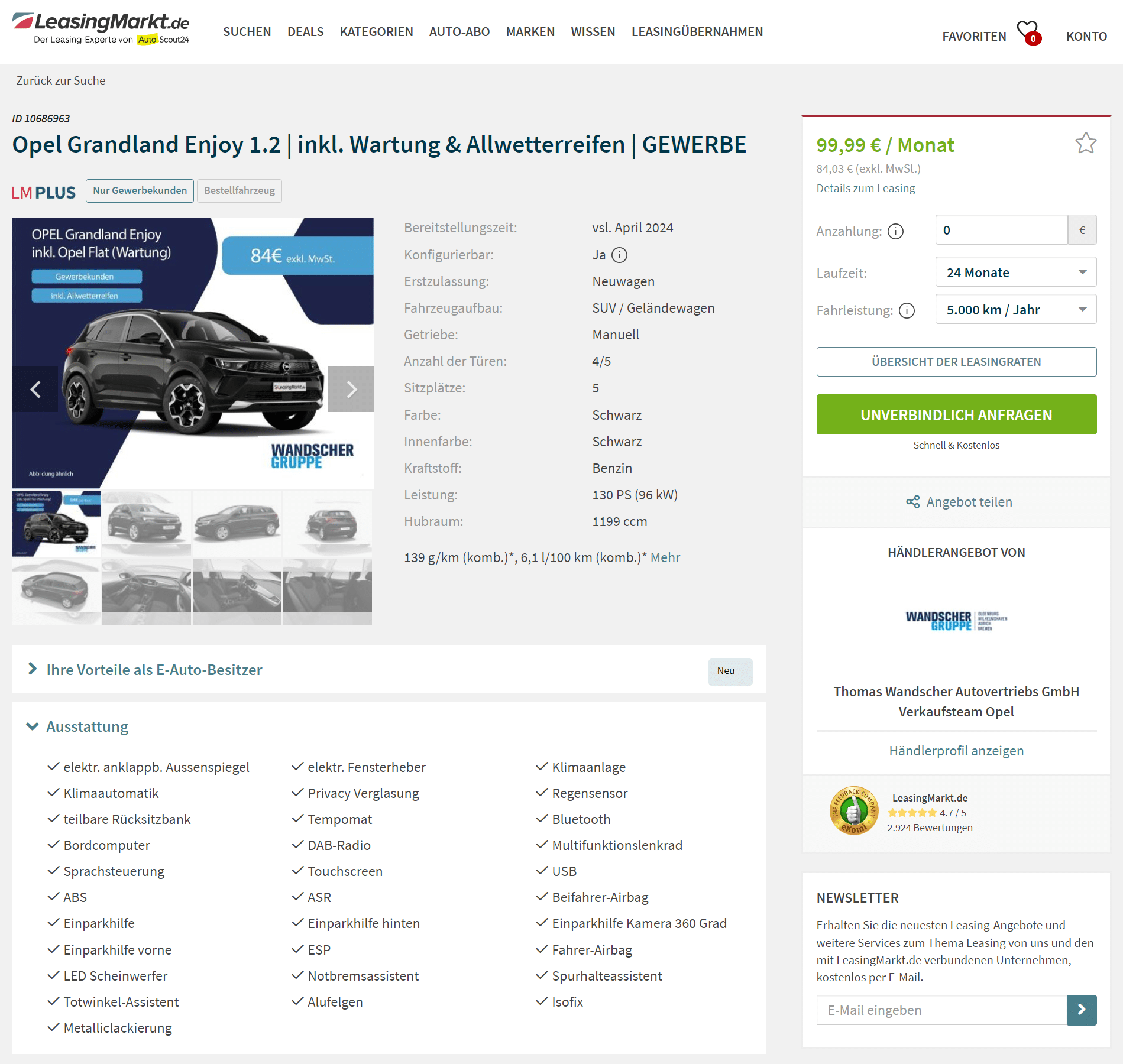Click the vsl. April 2024 value
1123x1064 pixels.
632,228
